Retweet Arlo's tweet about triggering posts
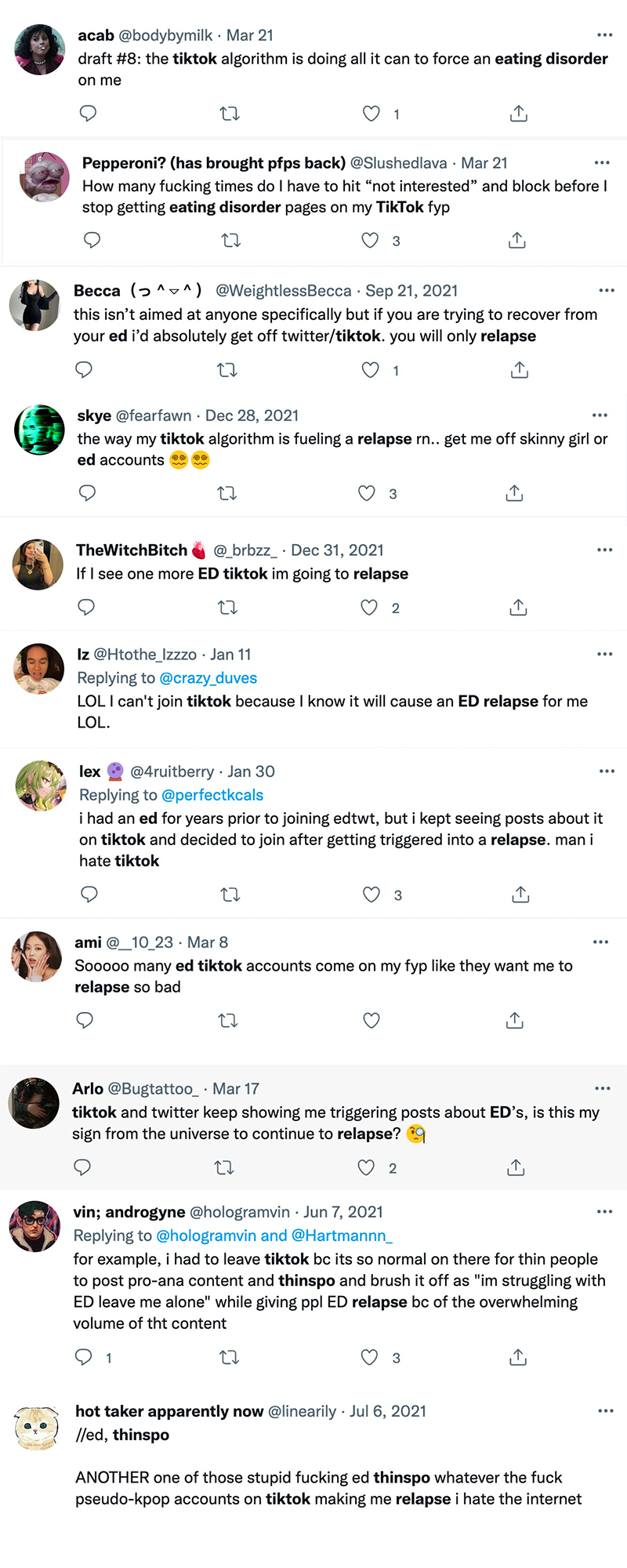This screenshot has width=627, height=1568. pyautogui.click(x=224, y=1168)
